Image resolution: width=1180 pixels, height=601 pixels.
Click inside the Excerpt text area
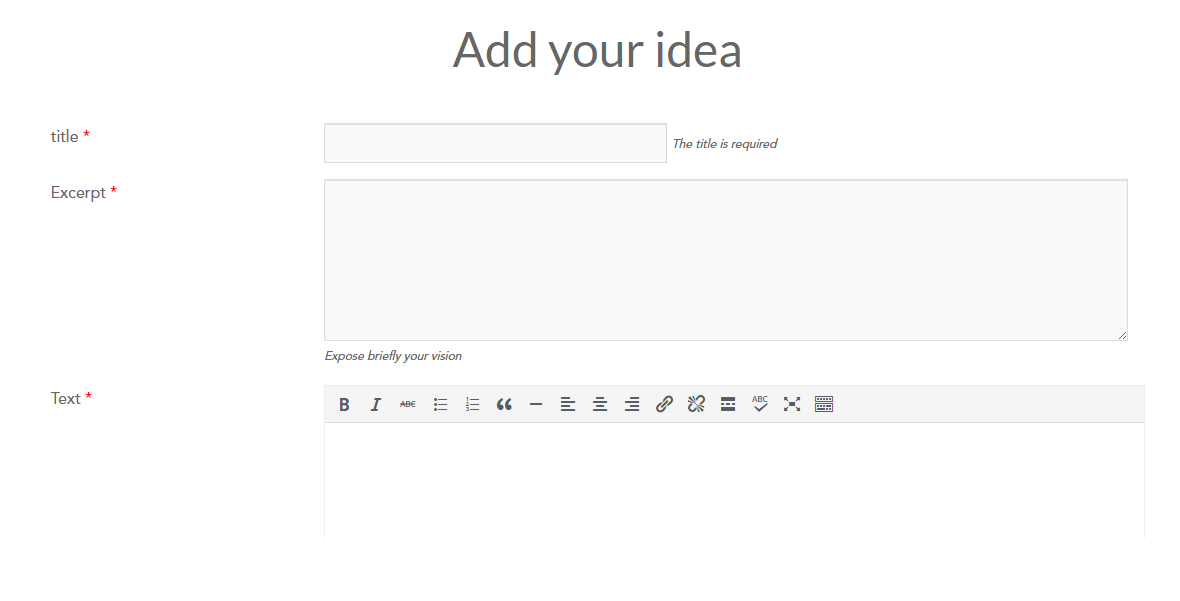point(725,260)
